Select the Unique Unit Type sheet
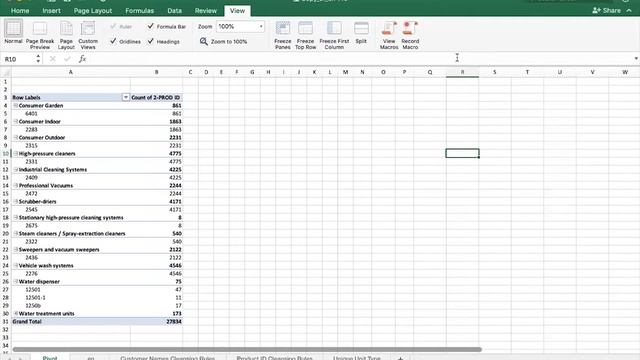This screenshot has width=640, height=360. [356, 358]
